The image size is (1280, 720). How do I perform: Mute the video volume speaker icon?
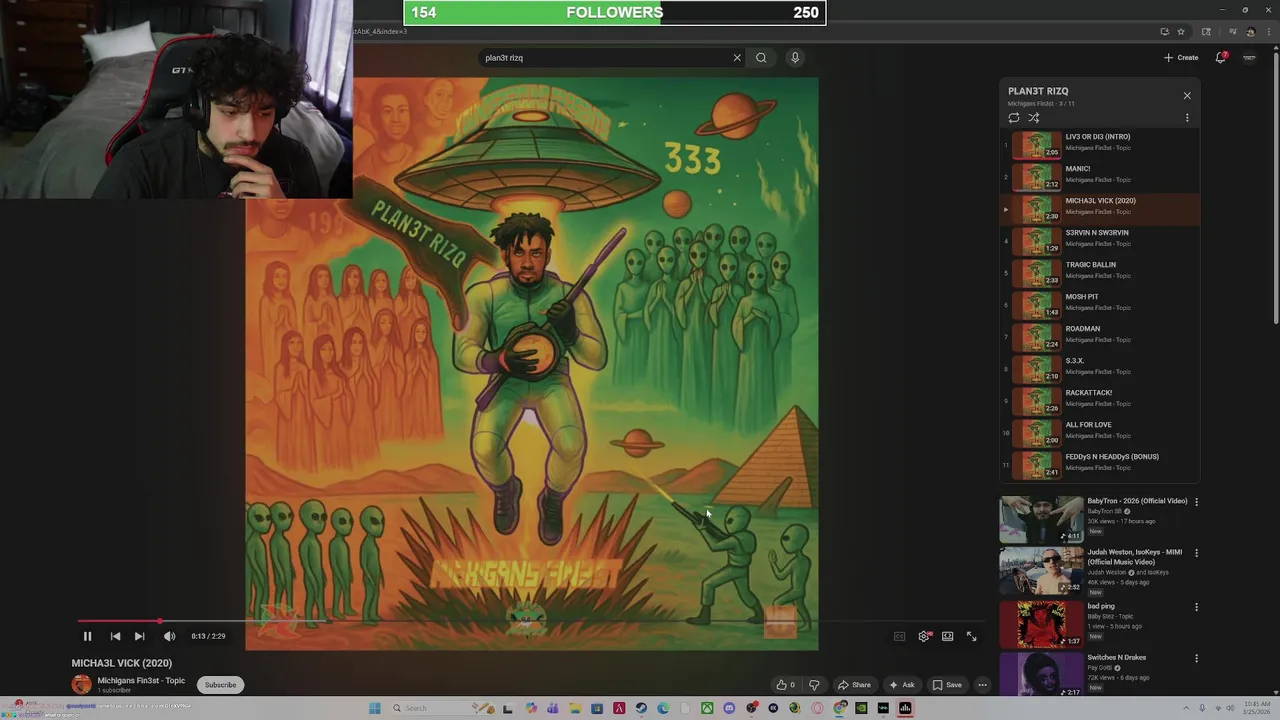point(169,636)
